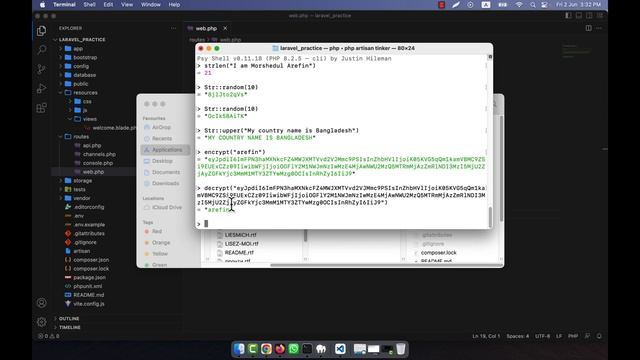Open the Search view in activity bar
This screenshot has width=640, height=360.
(x=41, y=50)
